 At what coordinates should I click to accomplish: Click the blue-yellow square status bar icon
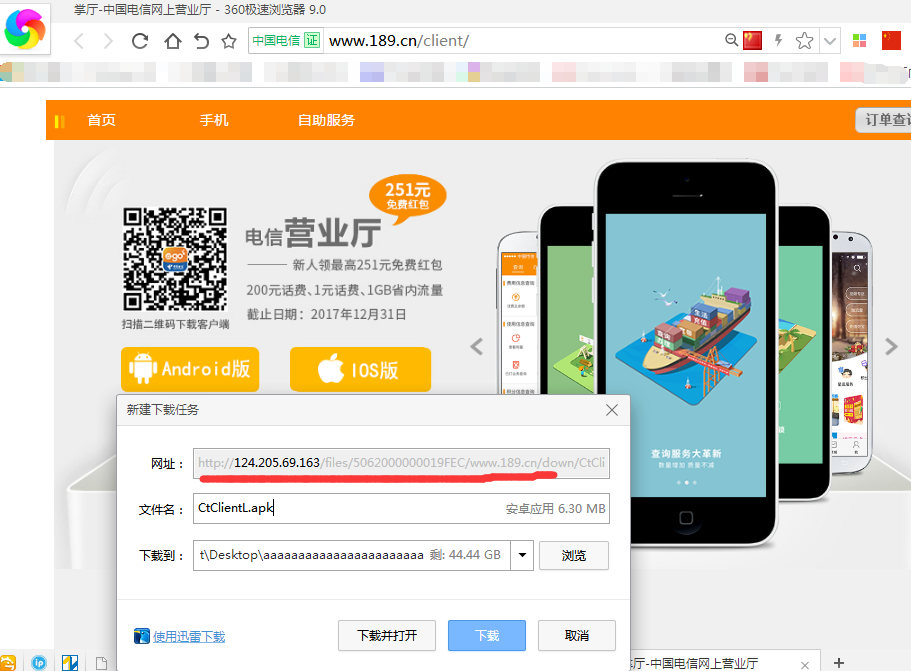(70, 663)
